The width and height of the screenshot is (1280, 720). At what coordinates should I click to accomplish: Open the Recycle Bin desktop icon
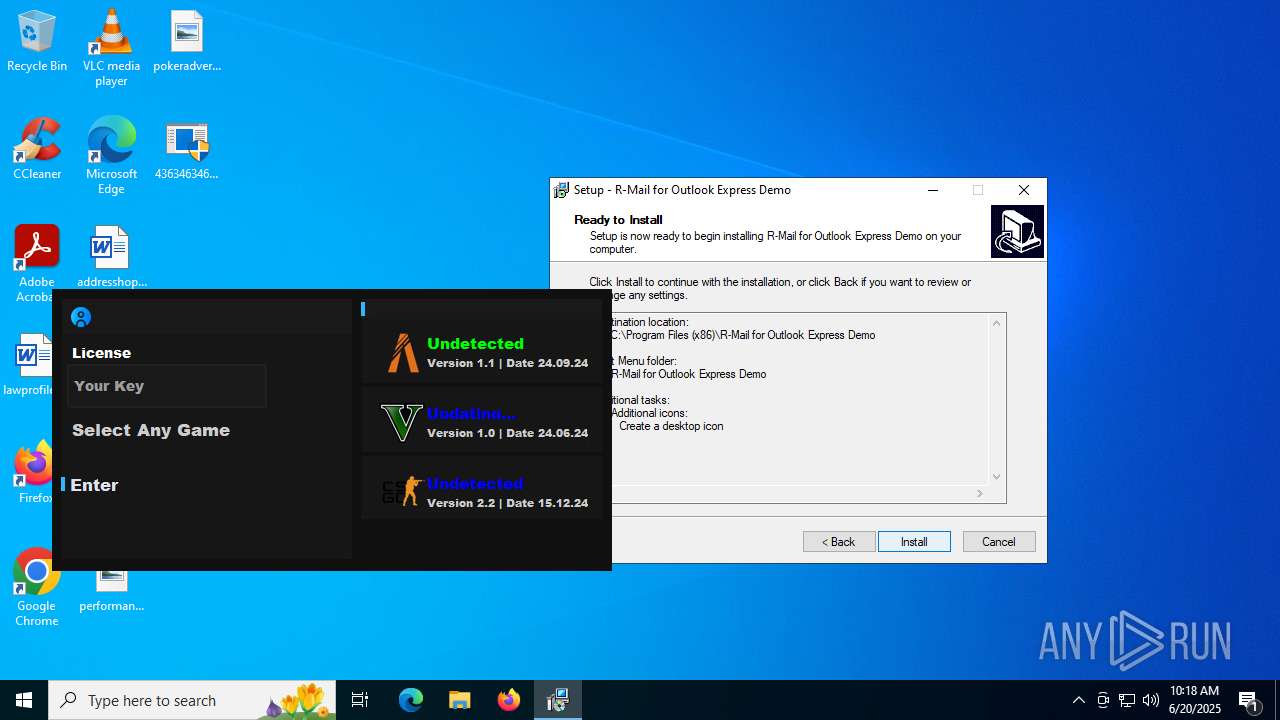click(37, 42)
